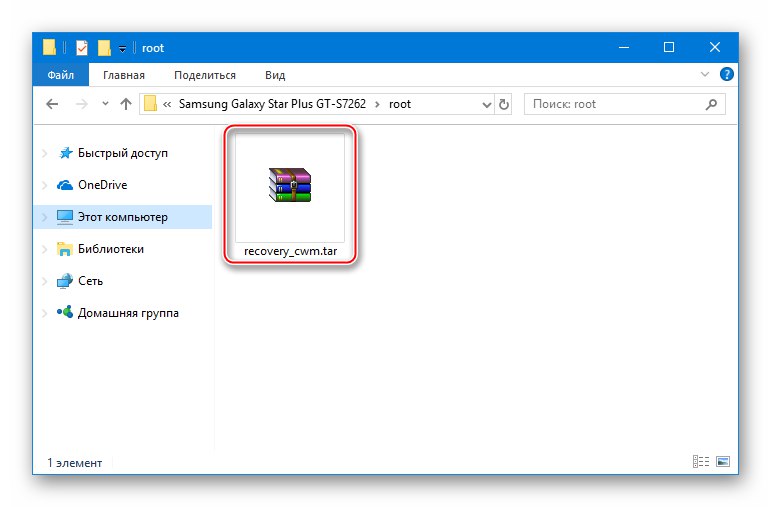
Task: Click the 1 элемент status text
Action: point(75,463)
